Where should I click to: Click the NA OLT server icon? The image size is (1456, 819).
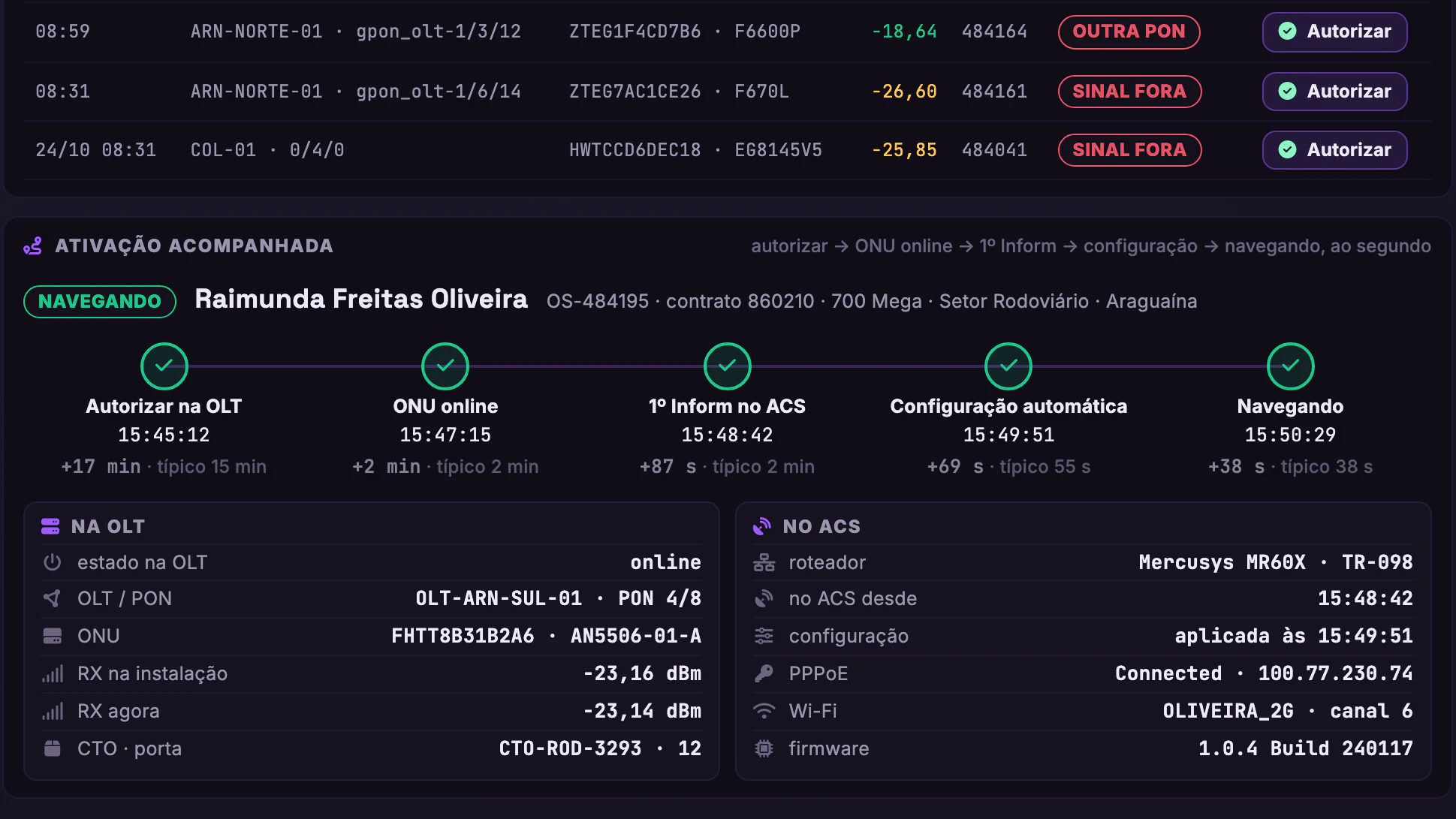tap(50, 526)
